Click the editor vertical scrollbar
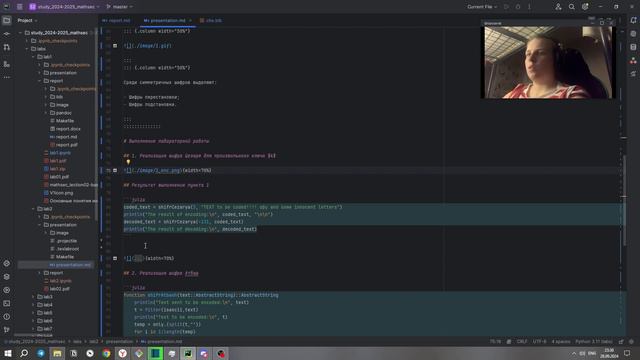Screen dimensions: 640x360 pyautogui.click(x=624, y=200)
